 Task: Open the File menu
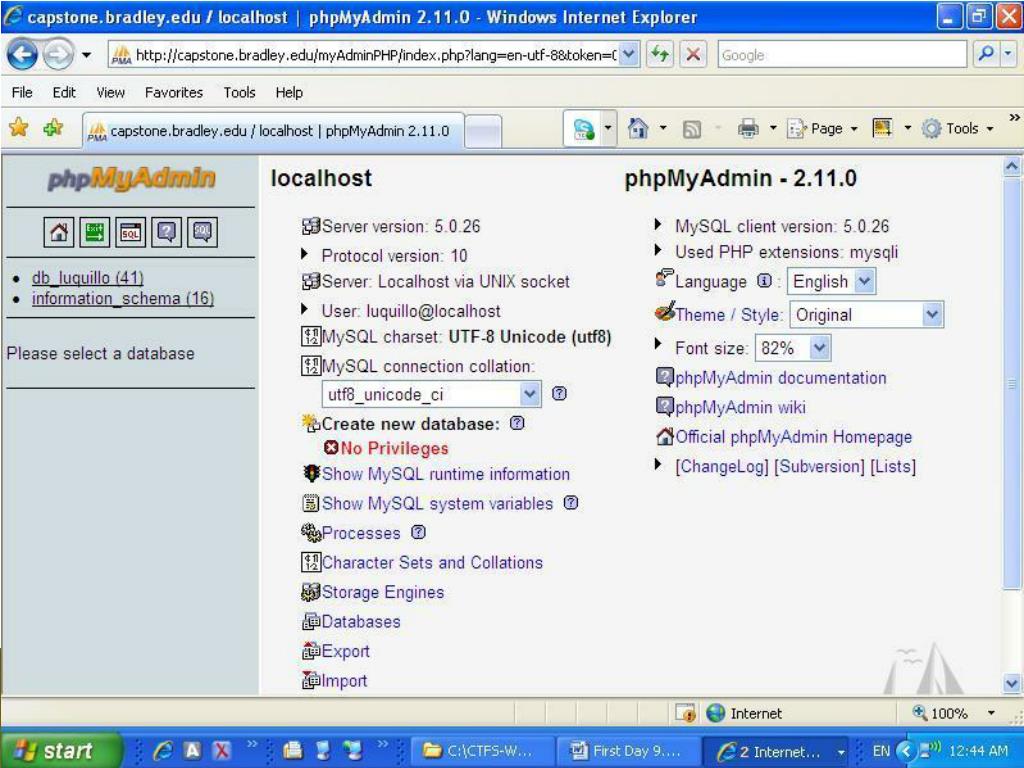click(x=22, y=92)
